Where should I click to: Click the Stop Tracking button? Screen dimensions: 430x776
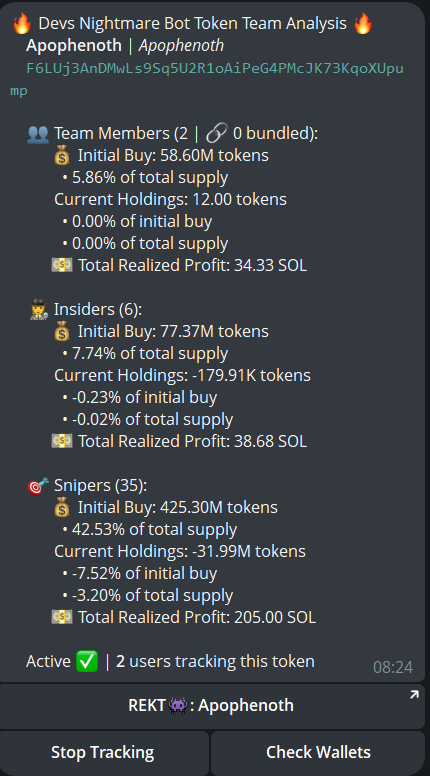[x=104, y=753]
